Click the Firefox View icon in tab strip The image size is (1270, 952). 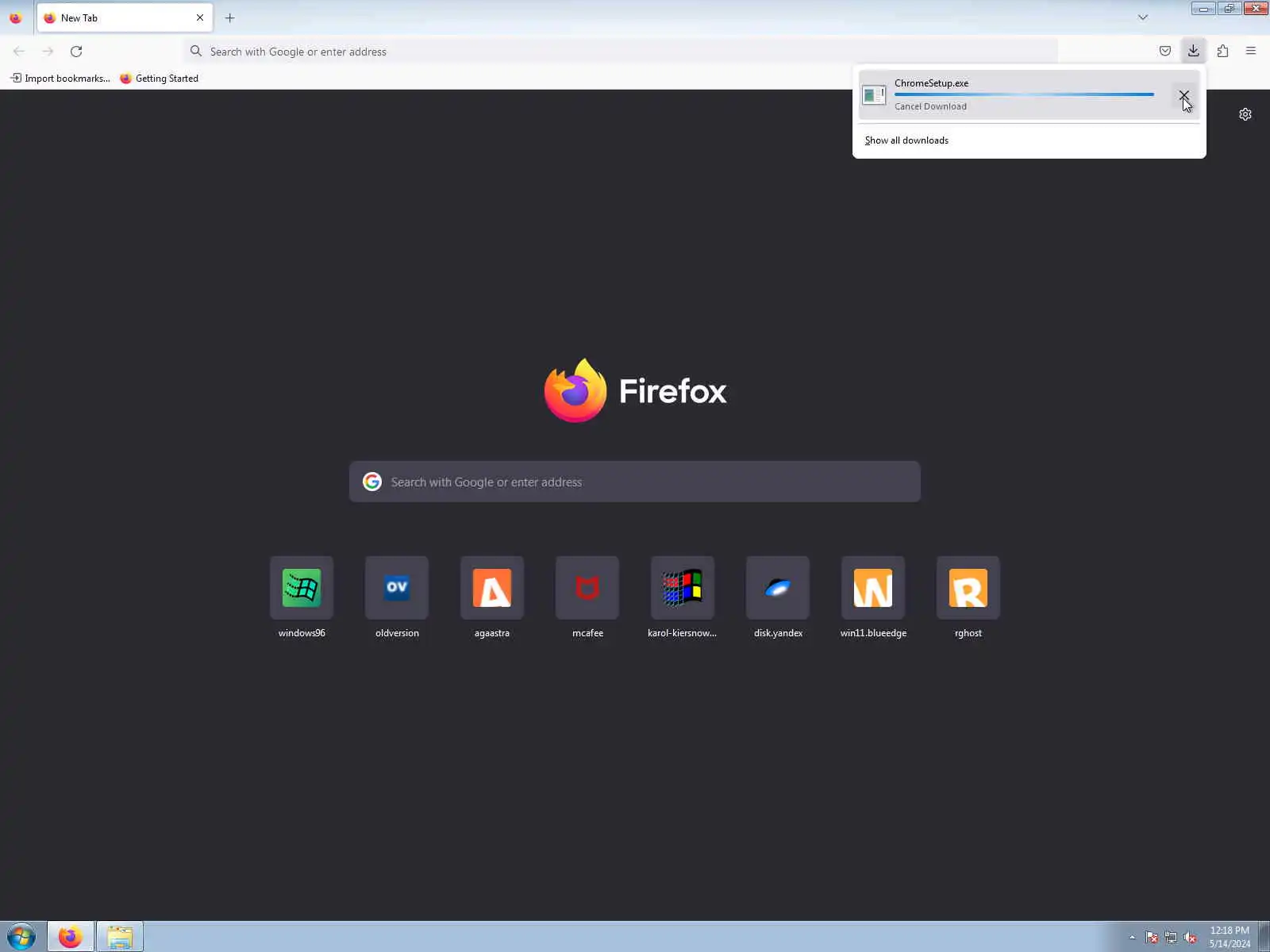16,17
